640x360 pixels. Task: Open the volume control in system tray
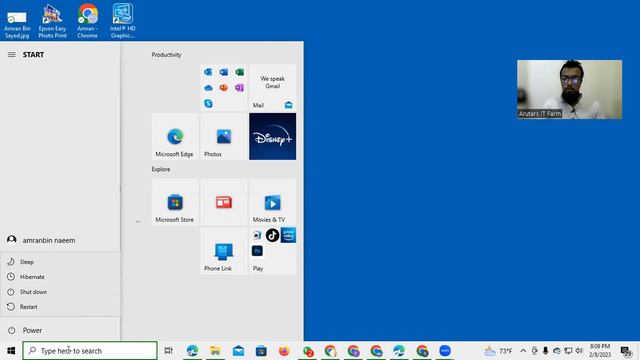coord(579,351)
